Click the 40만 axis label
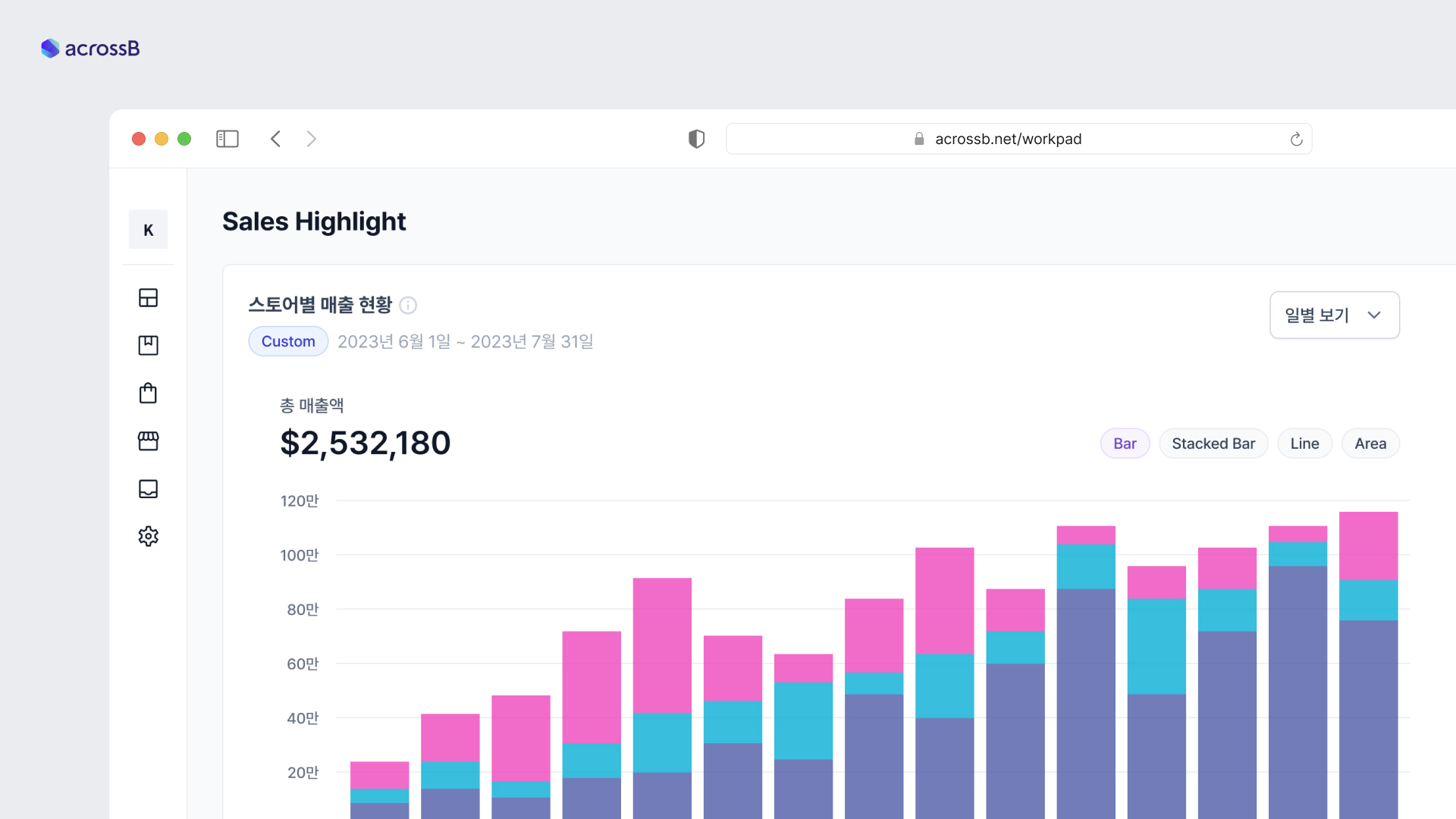The image size is (1456, 819). (303, 718)
